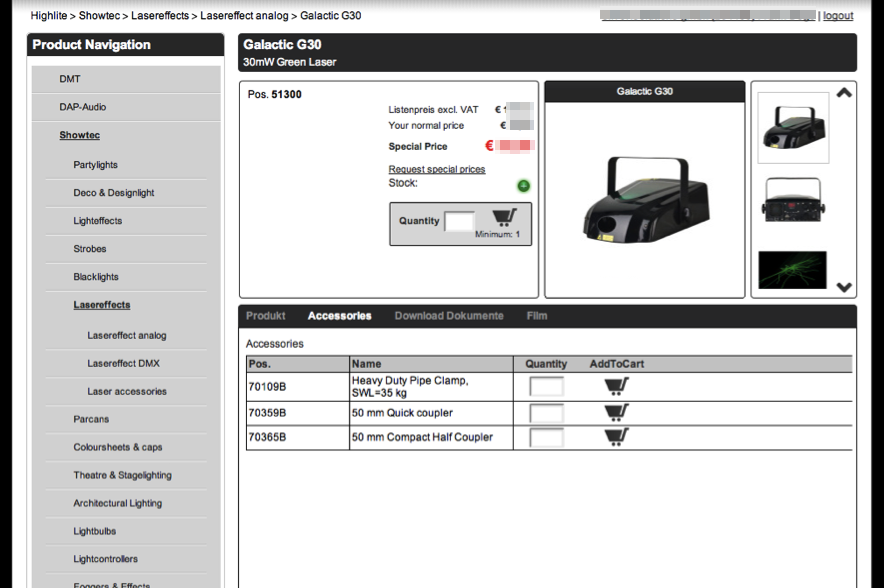
Task: Open the Laser accessories subcategory
Action: coord(127,391)
